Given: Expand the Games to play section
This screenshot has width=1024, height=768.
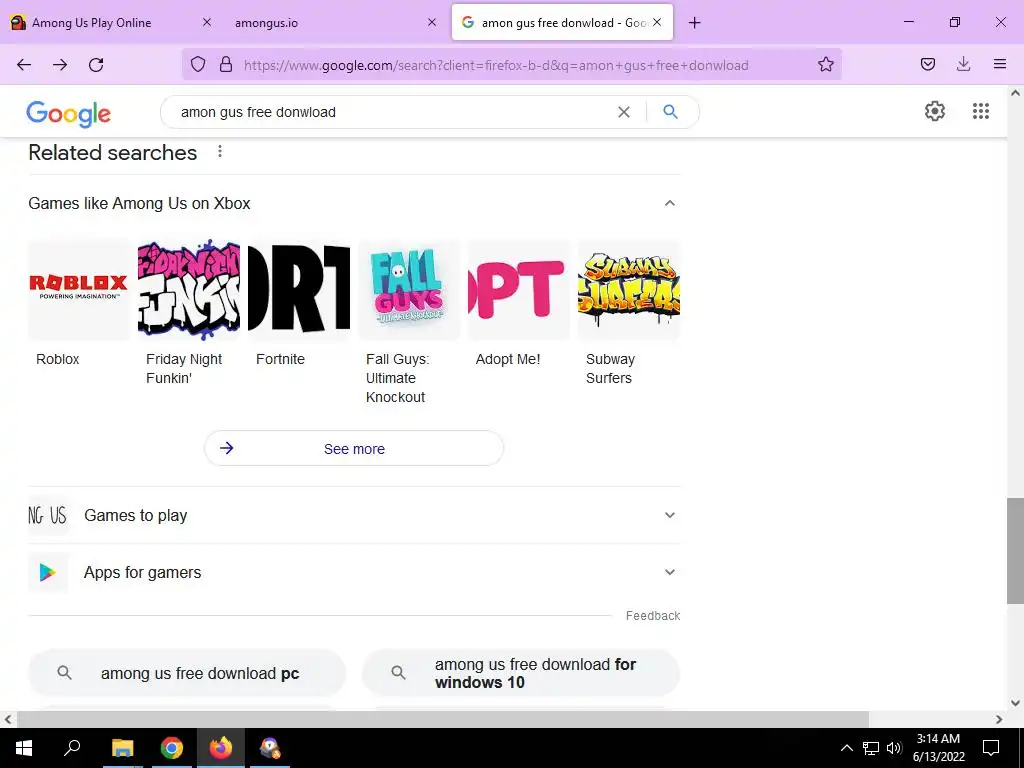Looking at the screenshot, I should coord(669,515).
